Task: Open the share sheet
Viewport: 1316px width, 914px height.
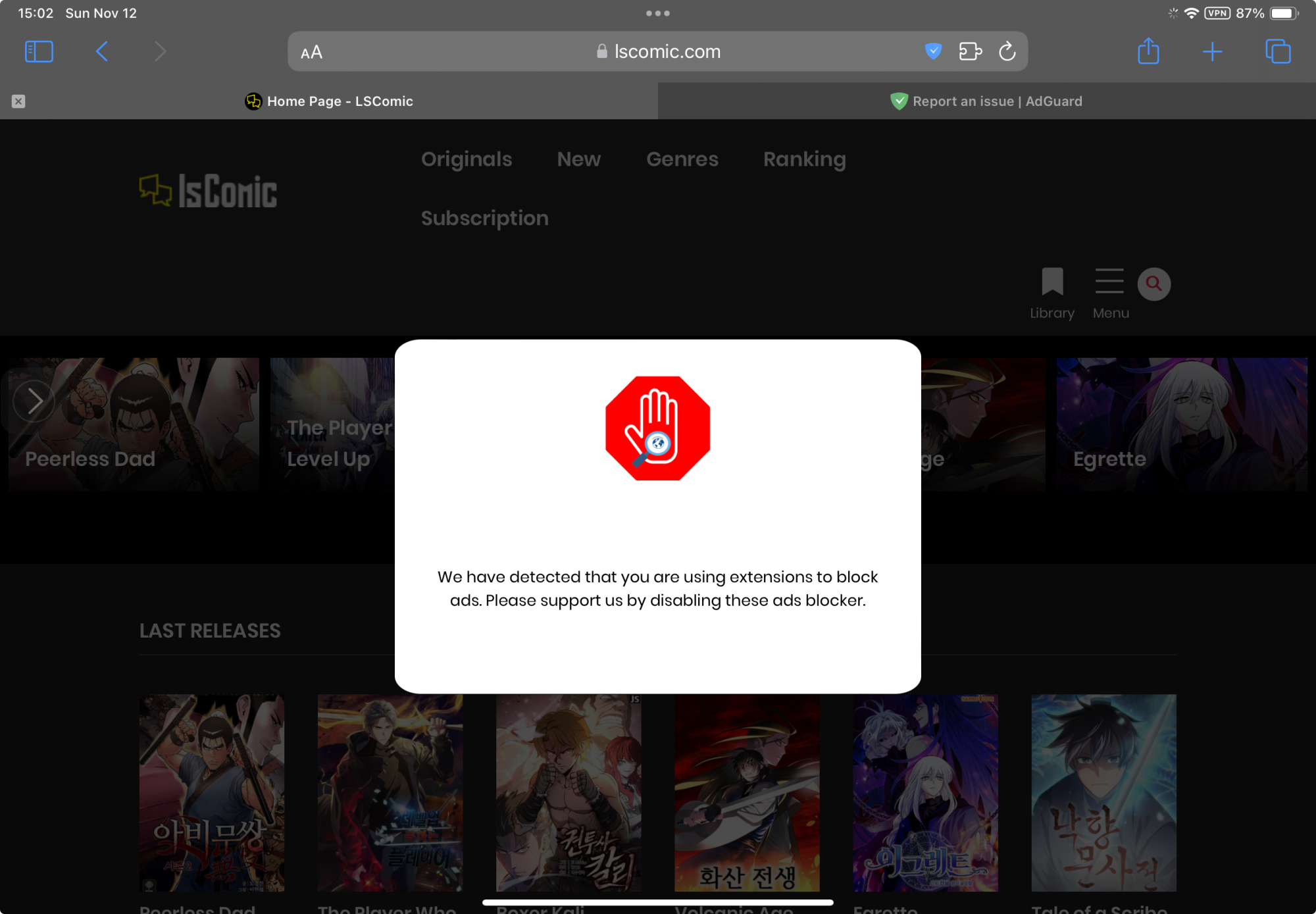Action: point(1148,51)
